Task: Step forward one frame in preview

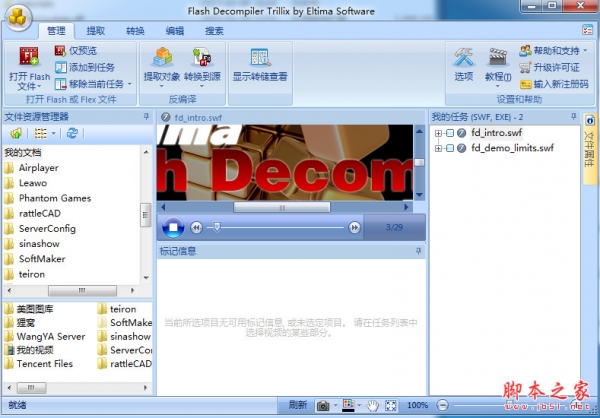Action: coord(354,228)
